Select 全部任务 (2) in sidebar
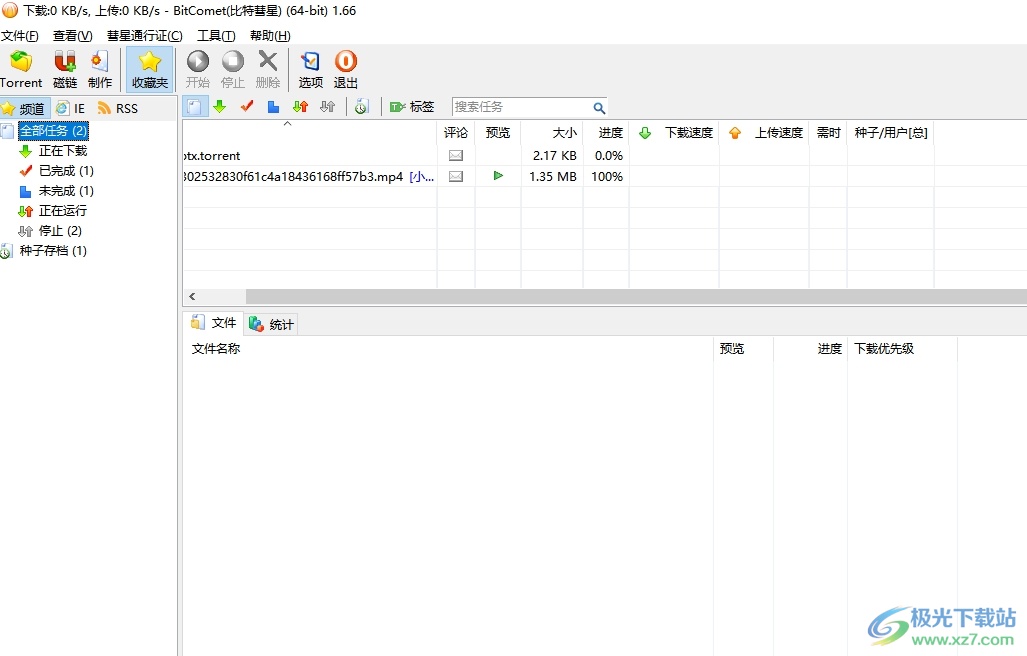Image resolution: width=1027 pixels, height=656 pixels. [53, 130]
